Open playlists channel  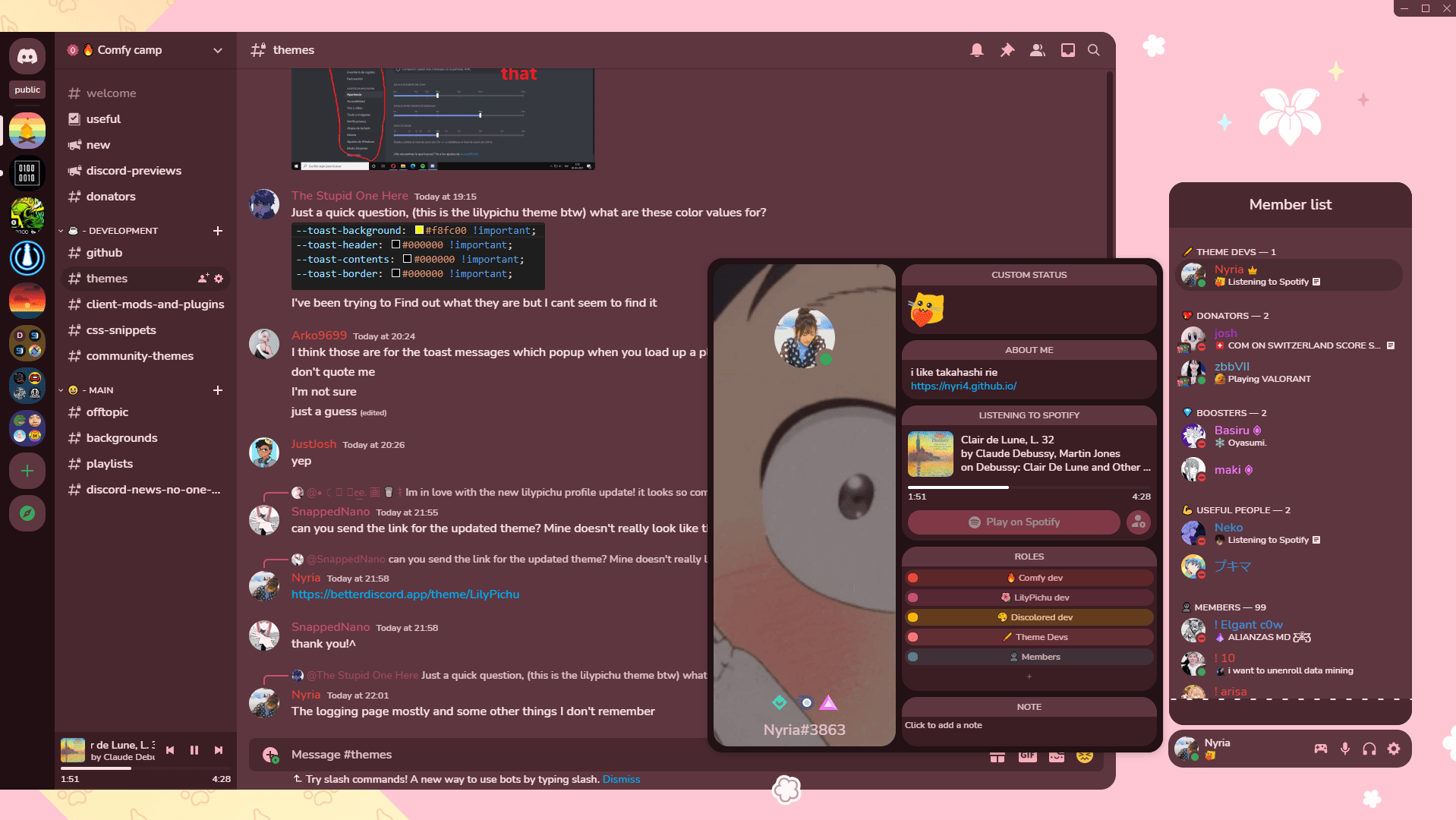point(145,464)
